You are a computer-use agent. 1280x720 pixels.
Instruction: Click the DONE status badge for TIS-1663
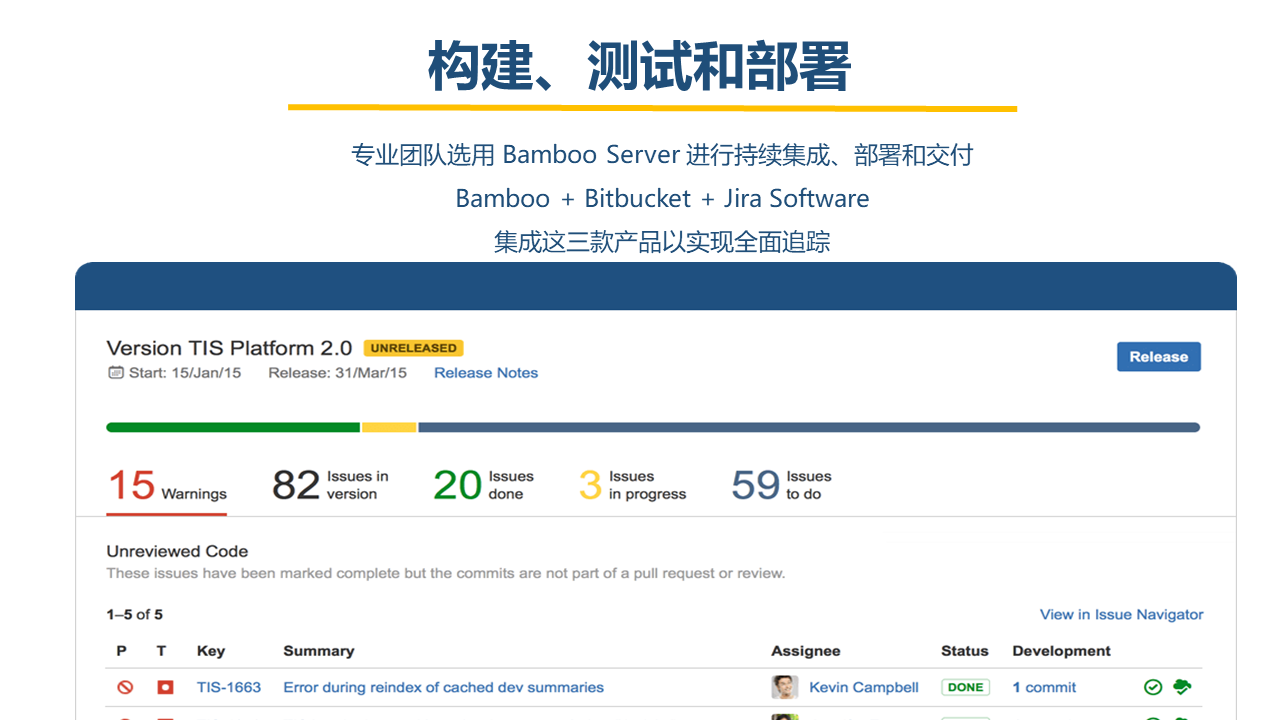pyautogui.click(x=965, y=688)
